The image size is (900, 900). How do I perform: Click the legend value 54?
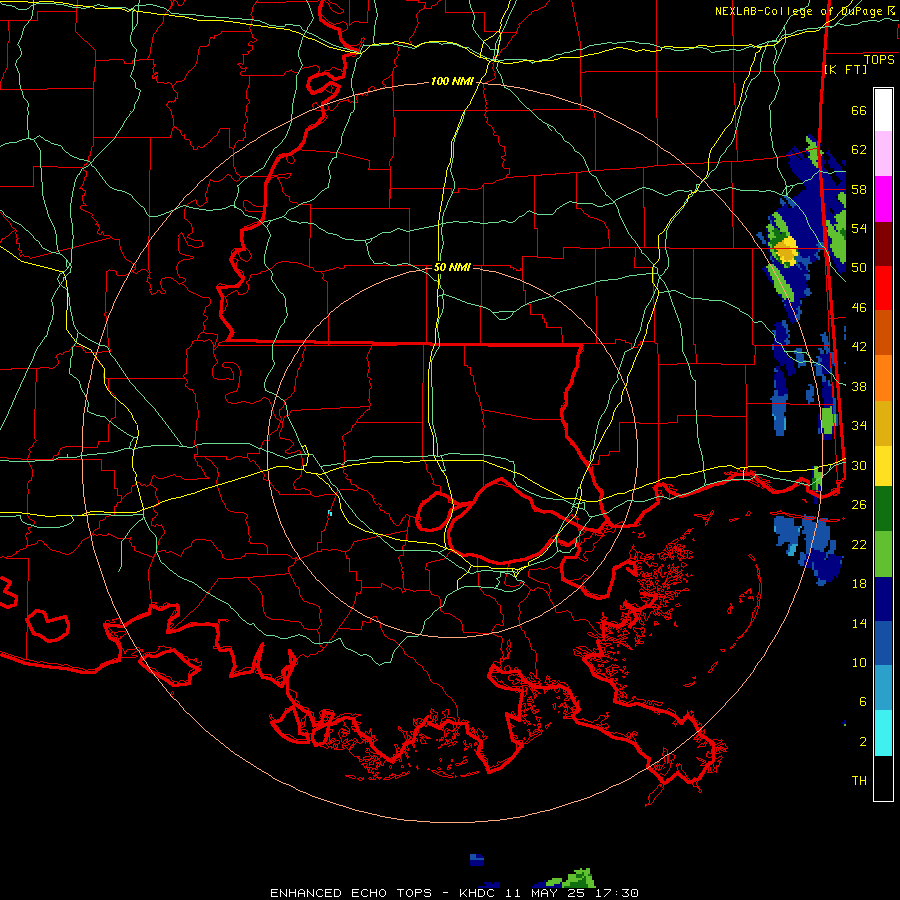pyautogui.click(x=859, y=228)
